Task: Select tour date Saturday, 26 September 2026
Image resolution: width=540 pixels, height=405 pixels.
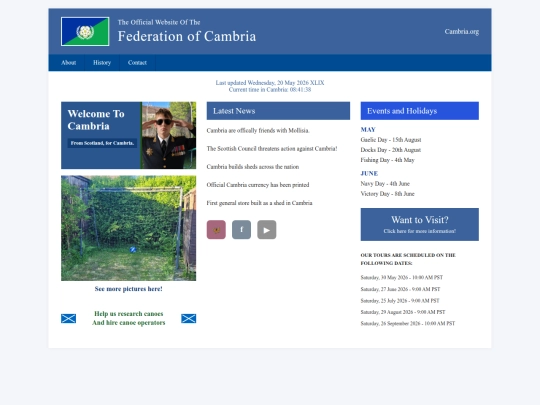Action: (x=408, y=323)
